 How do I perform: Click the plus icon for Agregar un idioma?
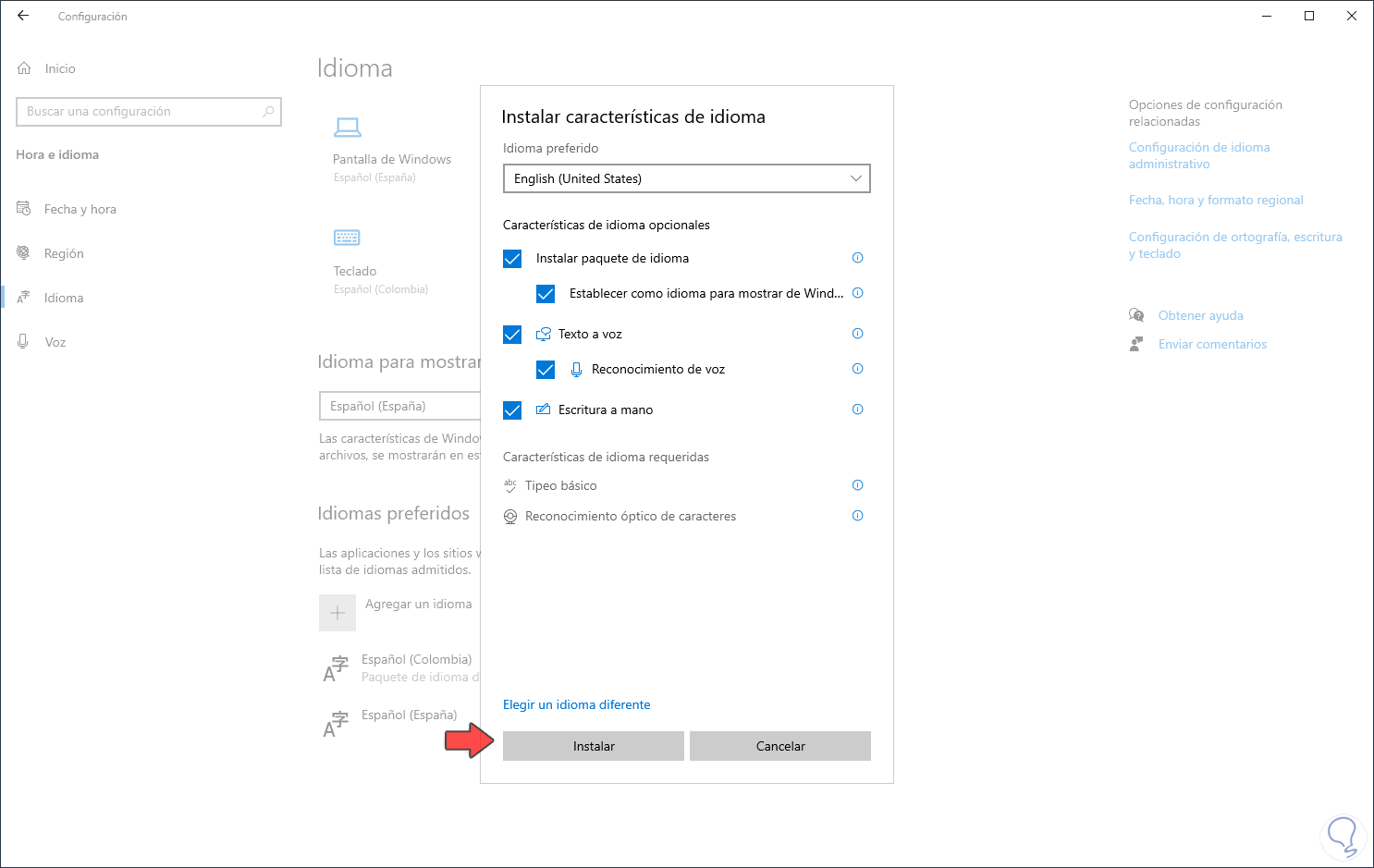click(x=337, y=613)
